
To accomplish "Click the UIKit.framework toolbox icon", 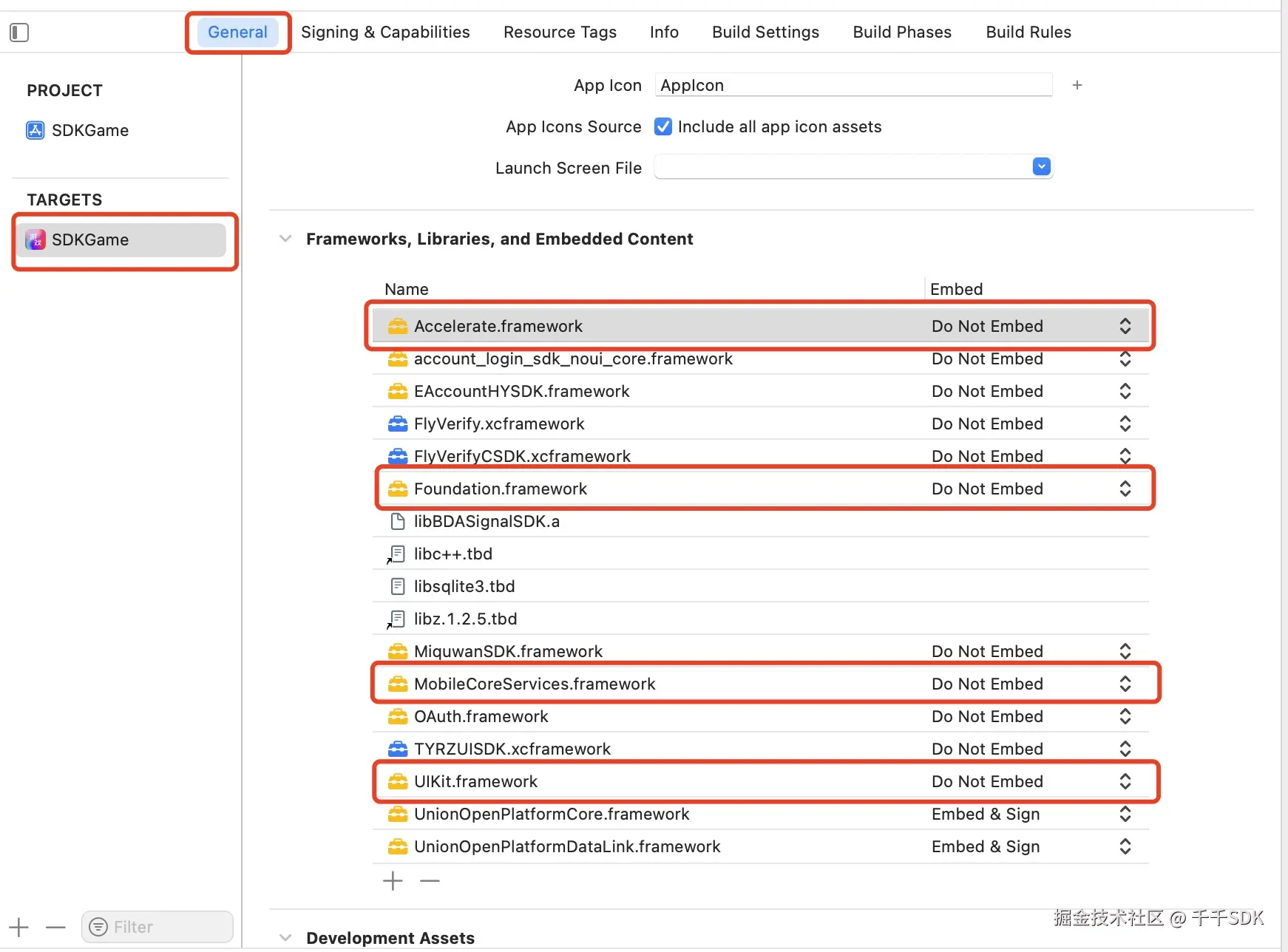I will [398, 782].
